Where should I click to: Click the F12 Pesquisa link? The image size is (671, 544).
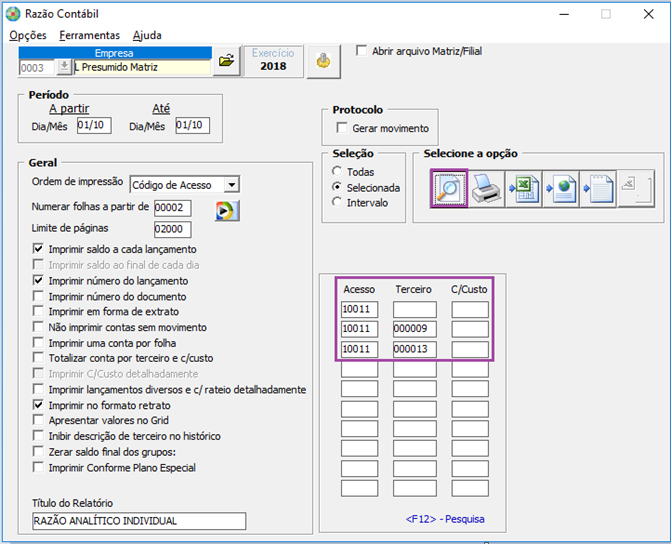click(445, 519)
